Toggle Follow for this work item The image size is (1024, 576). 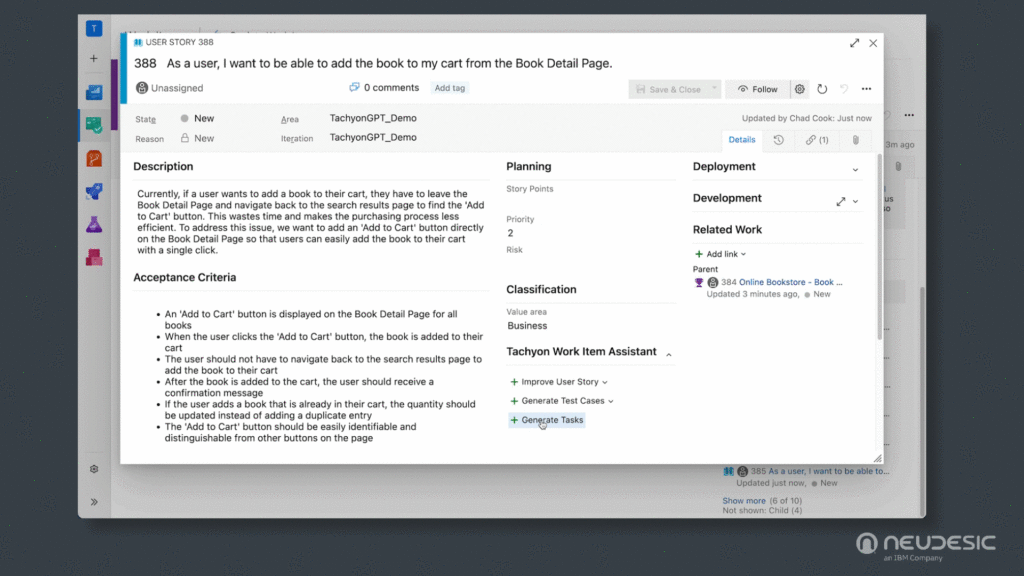pos(759,88)
